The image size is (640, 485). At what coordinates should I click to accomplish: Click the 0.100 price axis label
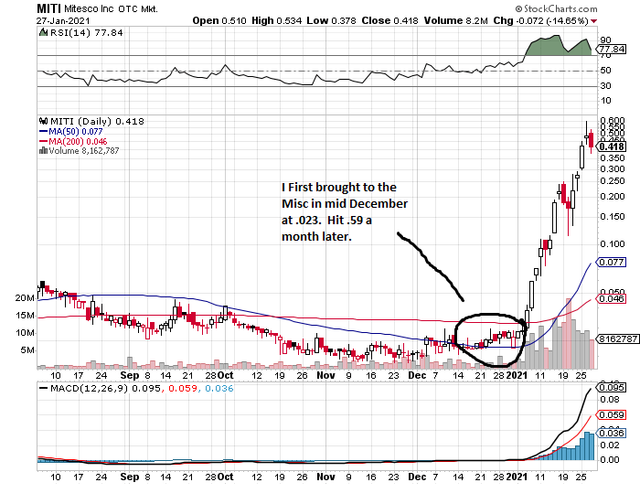tap(612, 244)
